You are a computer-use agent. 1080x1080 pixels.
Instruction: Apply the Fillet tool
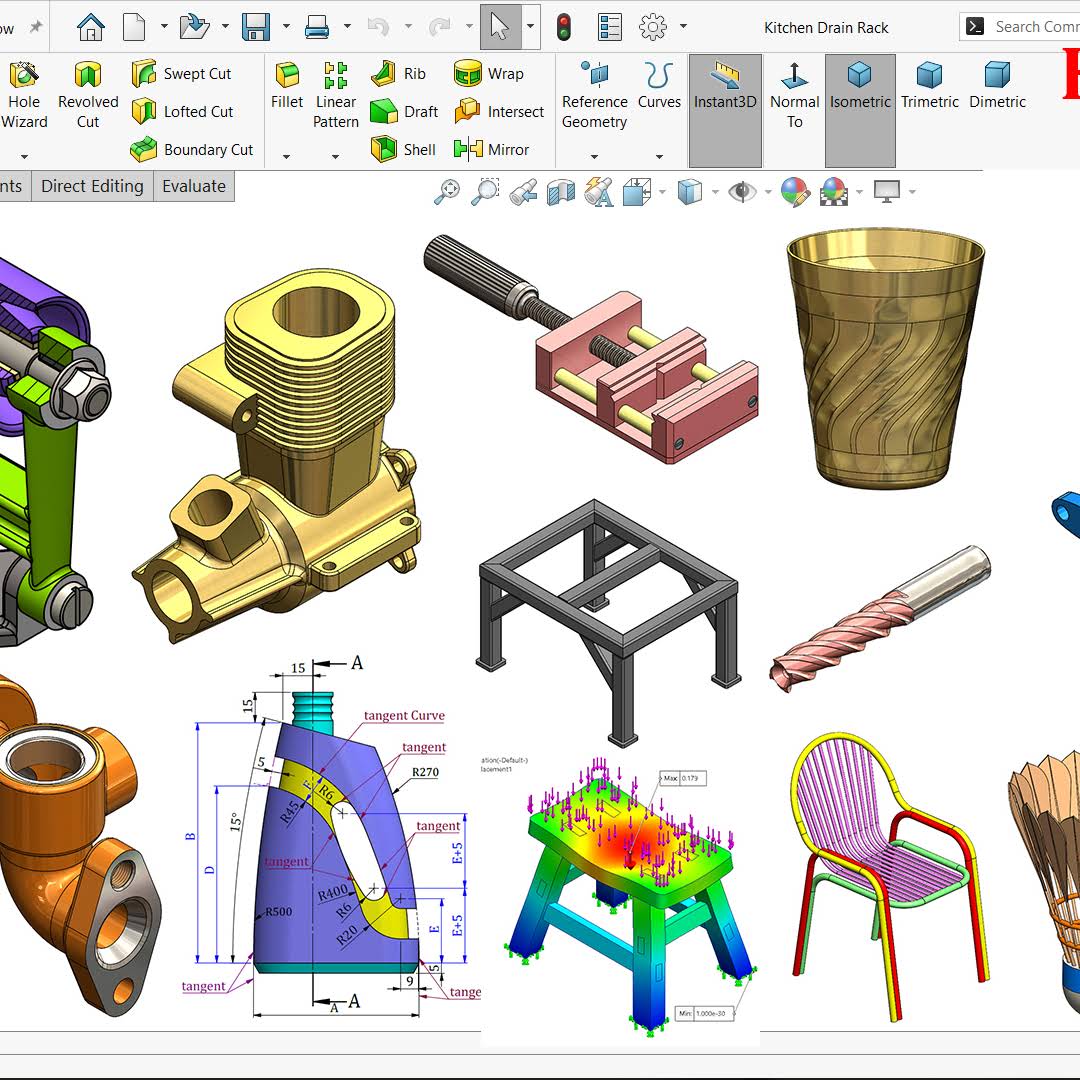click(x=287, y=85)
